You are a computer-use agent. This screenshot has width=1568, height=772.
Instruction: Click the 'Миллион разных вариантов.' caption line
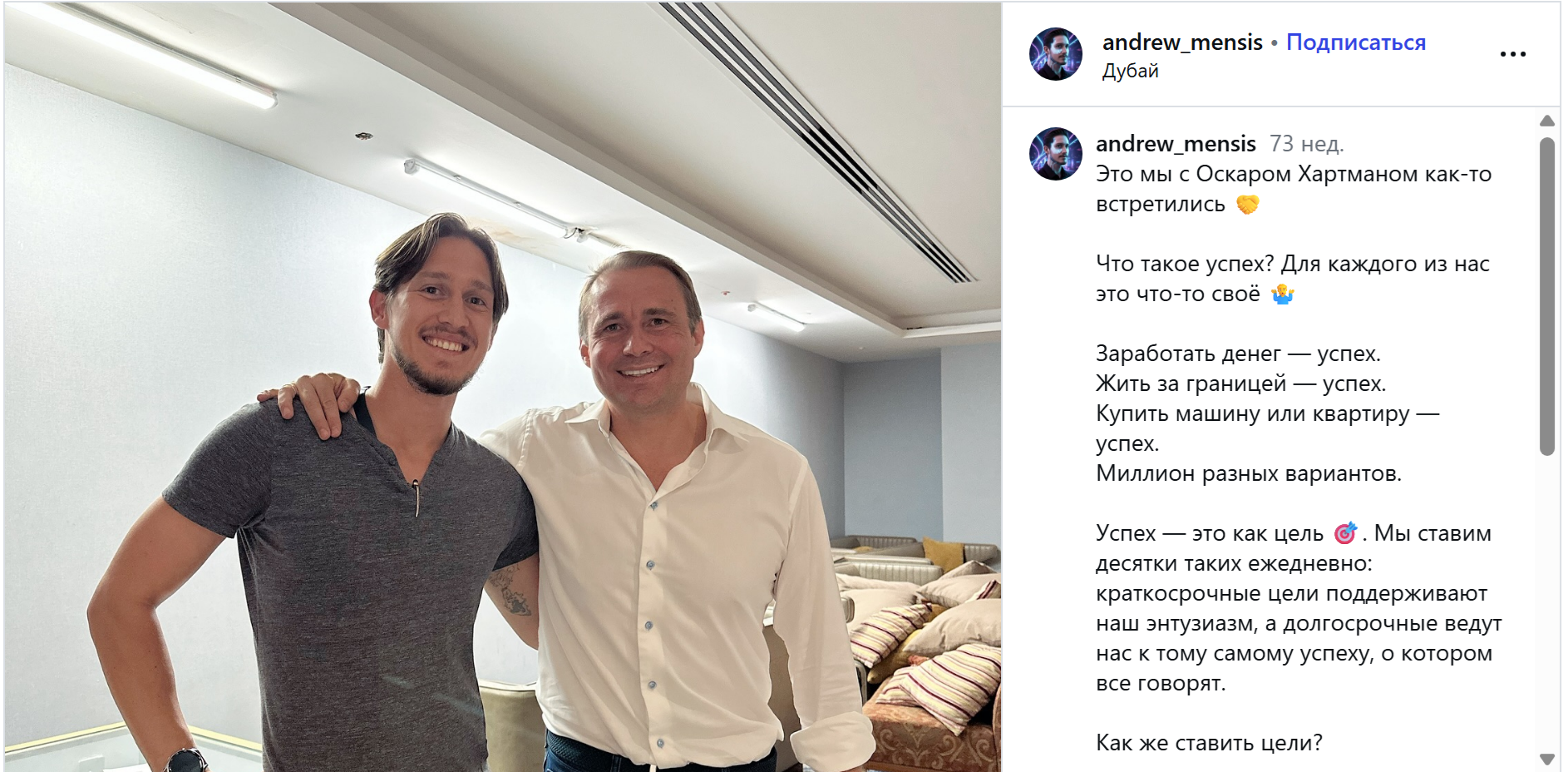[x=1249, y=473]
